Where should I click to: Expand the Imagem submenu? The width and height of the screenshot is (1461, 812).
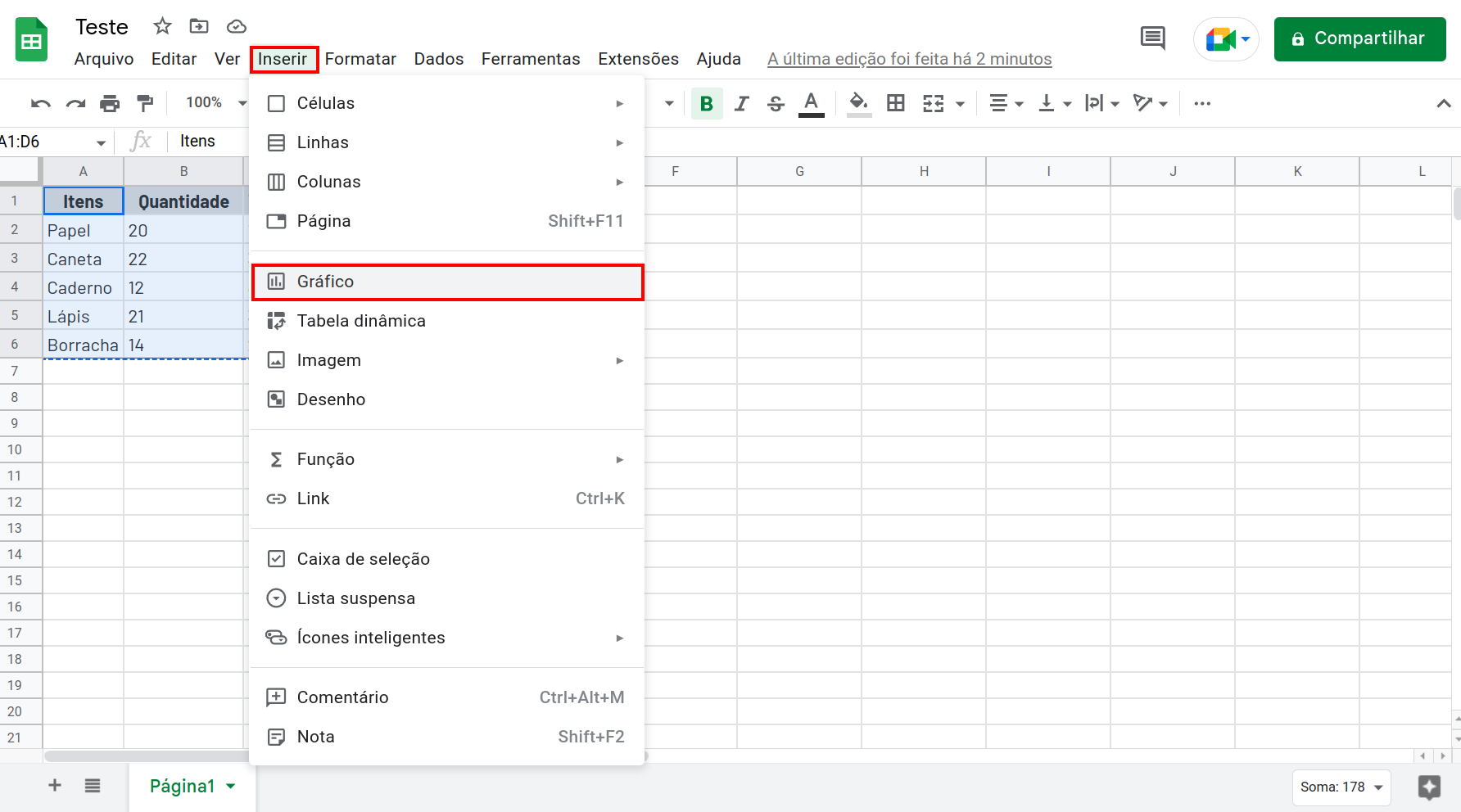tap(619, 360)
